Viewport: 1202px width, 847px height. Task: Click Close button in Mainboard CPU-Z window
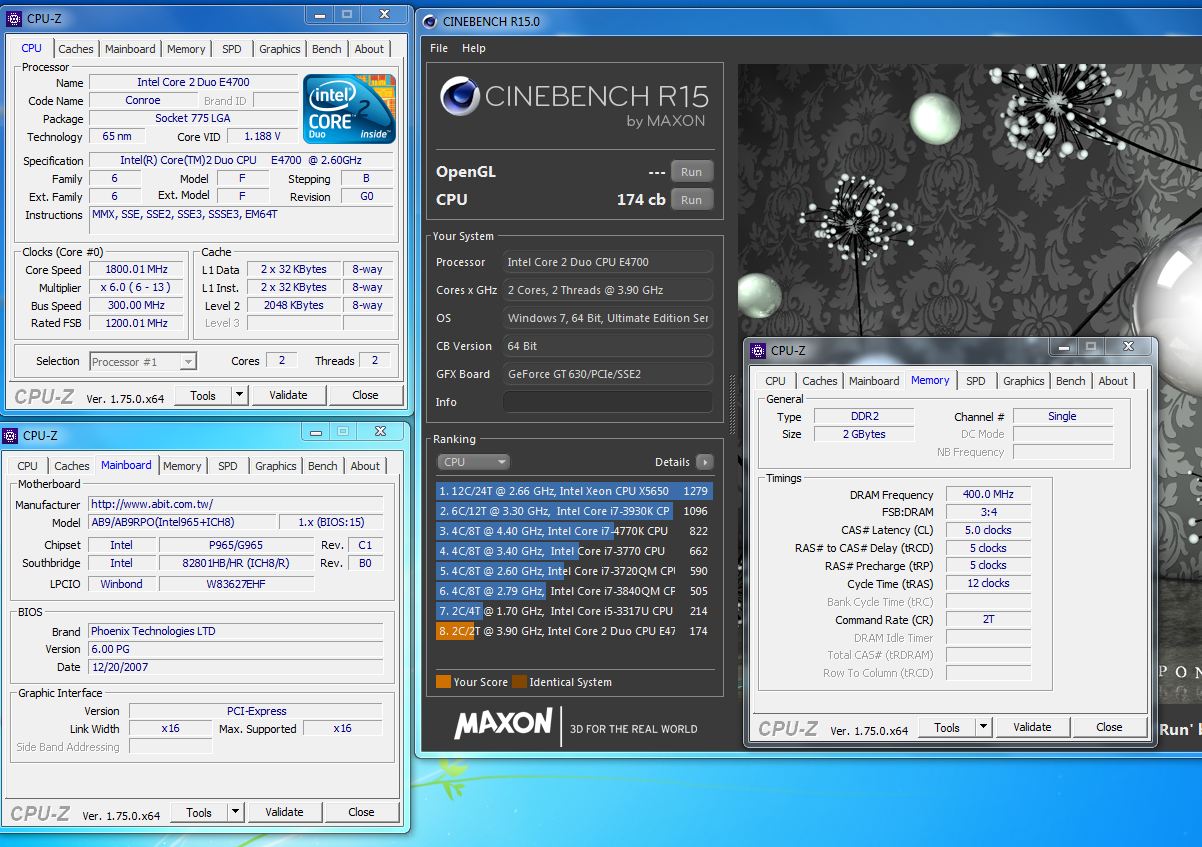click(x=362, y=812)
